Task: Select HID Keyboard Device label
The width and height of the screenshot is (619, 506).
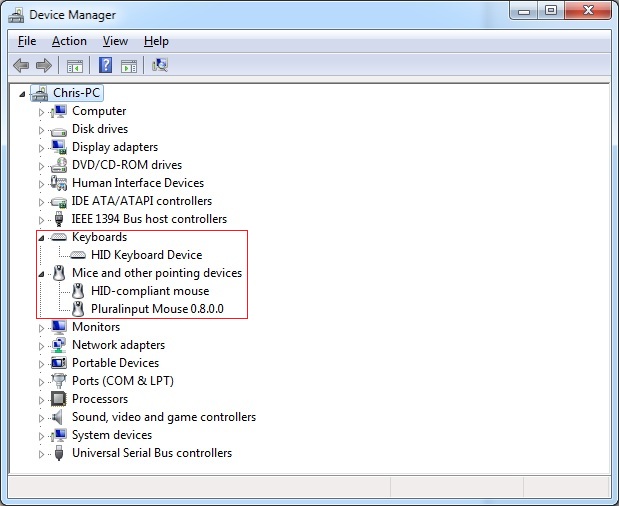Action: 146,255
